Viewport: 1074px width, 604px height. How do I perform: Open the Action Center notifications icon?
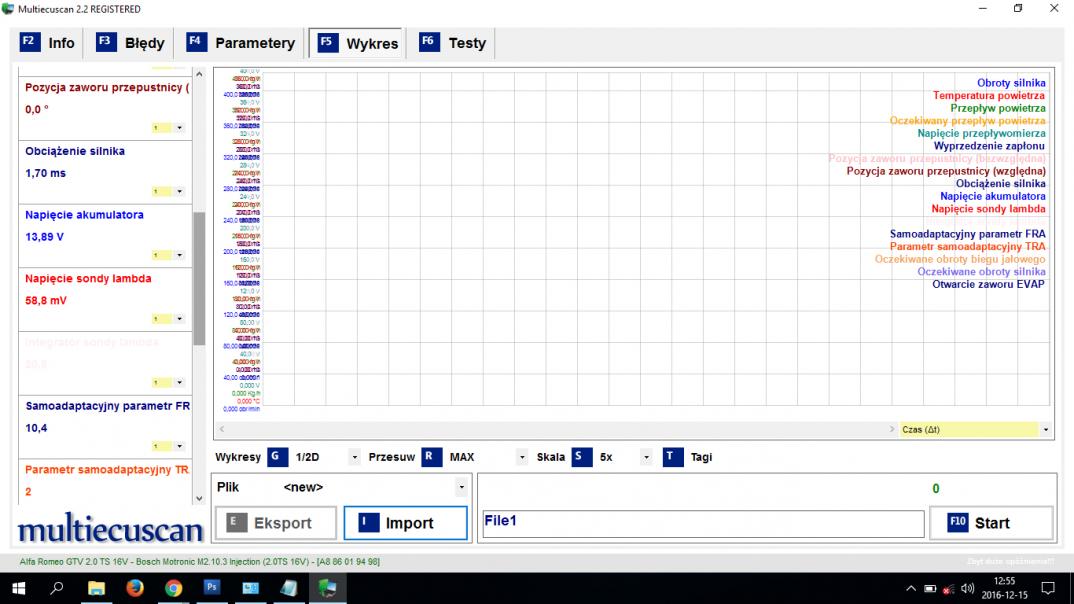1048,588
